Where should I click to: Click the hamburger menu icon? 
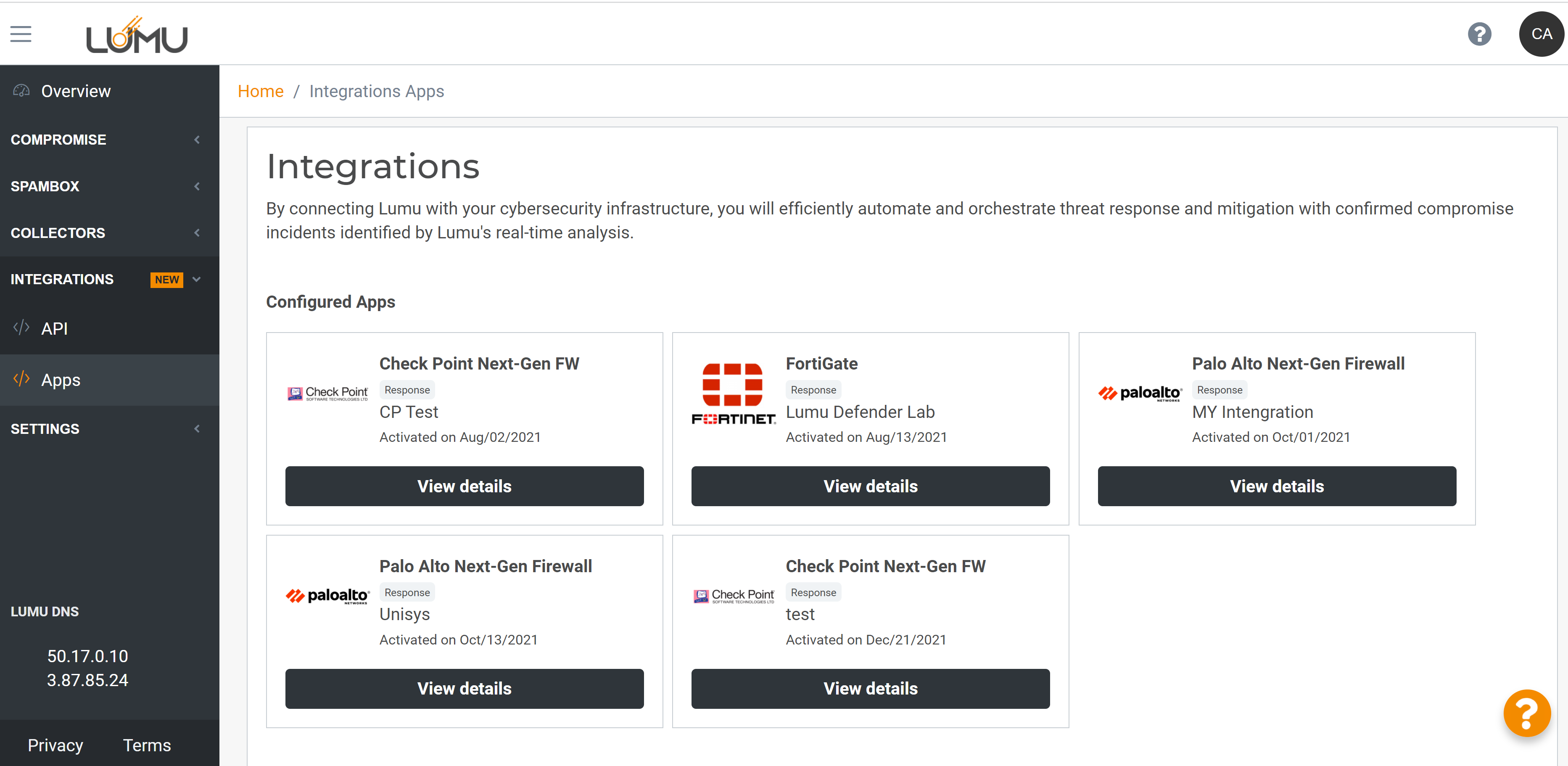21,34
